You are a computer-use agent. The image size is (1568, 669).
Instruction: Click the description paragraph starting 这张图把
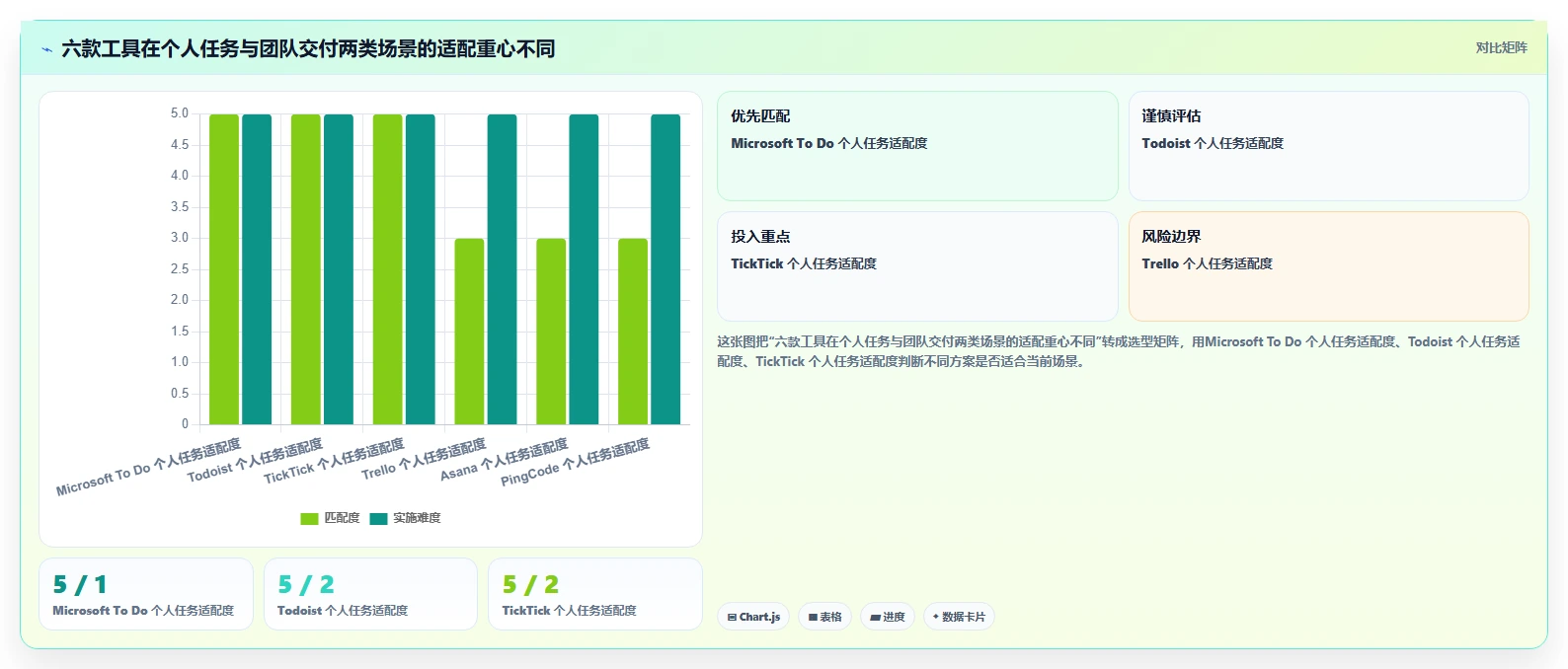[1119, 351]
